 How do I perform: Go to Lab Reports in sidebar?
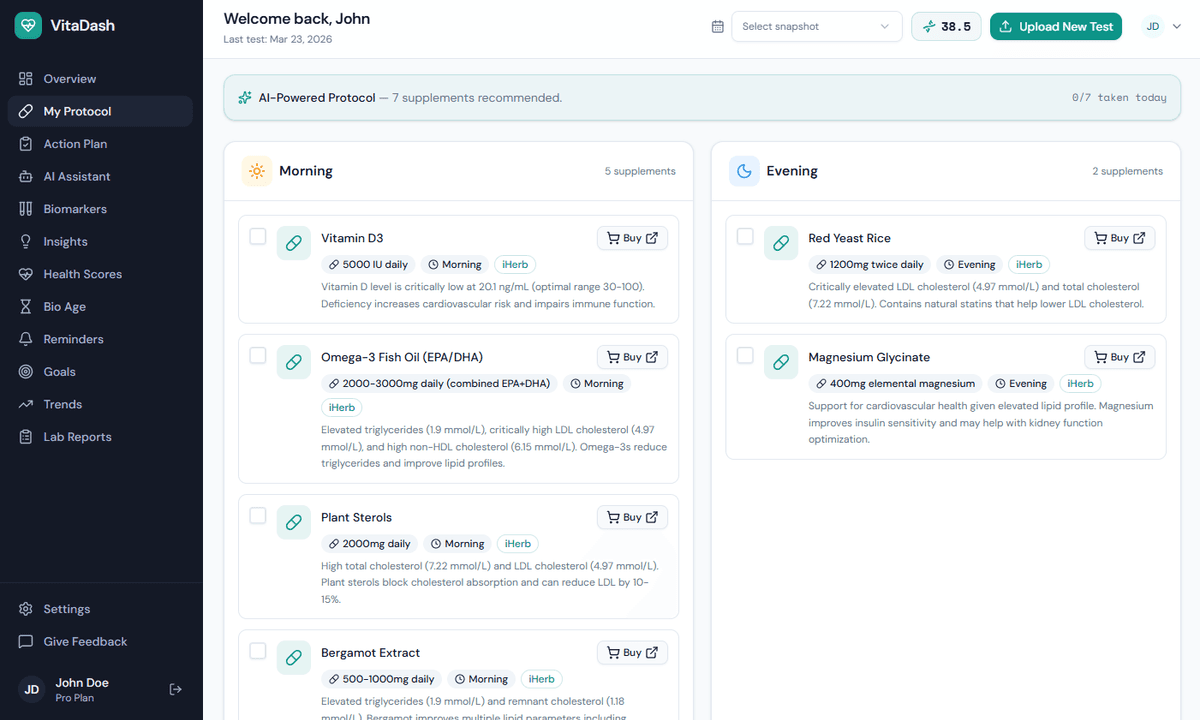[77, 437]
